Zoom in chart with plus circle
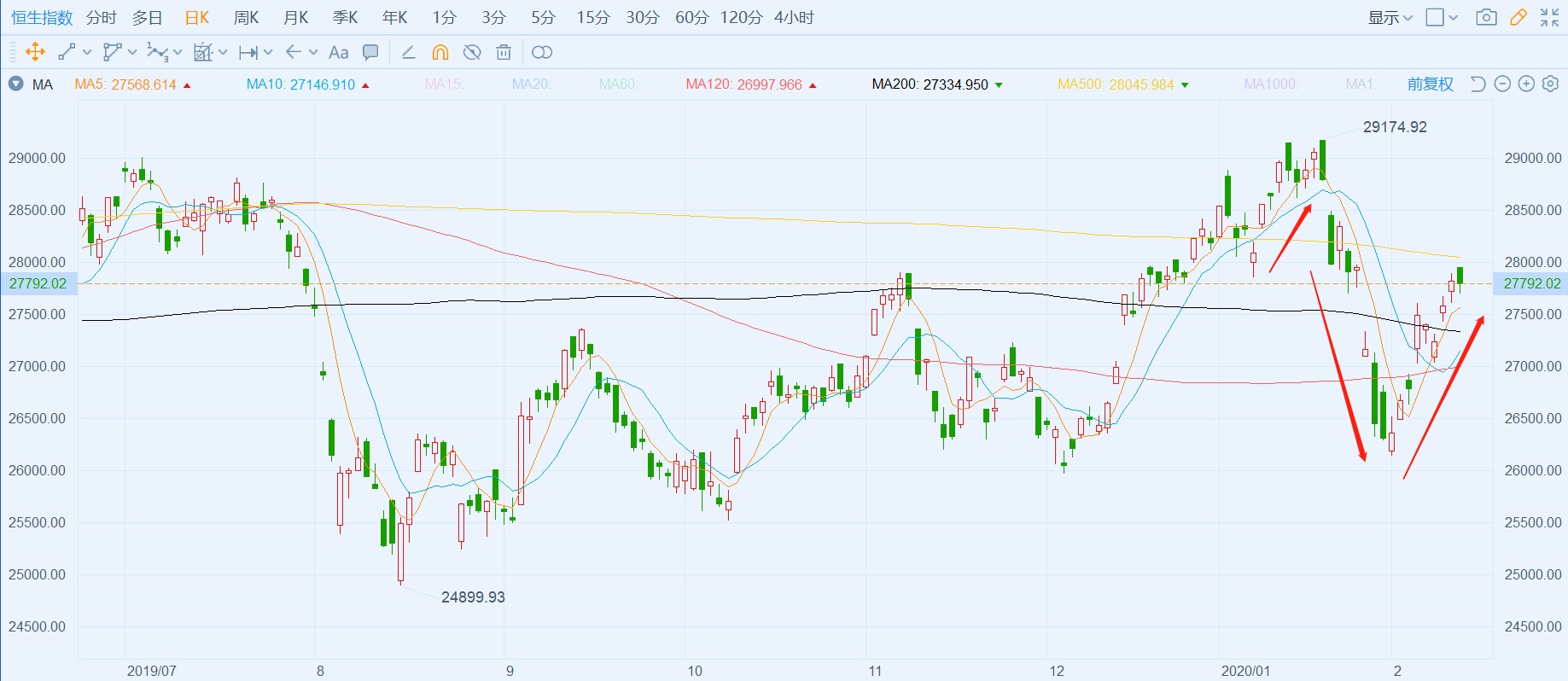Viewport: 1568px width, 681px height. click(1527, 84)
